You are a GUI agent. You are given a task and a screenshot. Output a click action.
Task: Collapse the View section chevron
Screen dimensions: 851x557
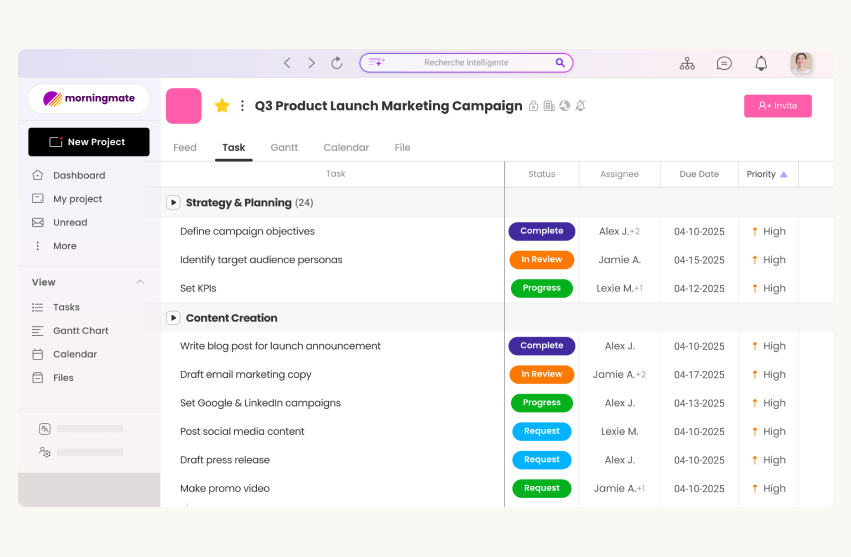tap(140, 282)
